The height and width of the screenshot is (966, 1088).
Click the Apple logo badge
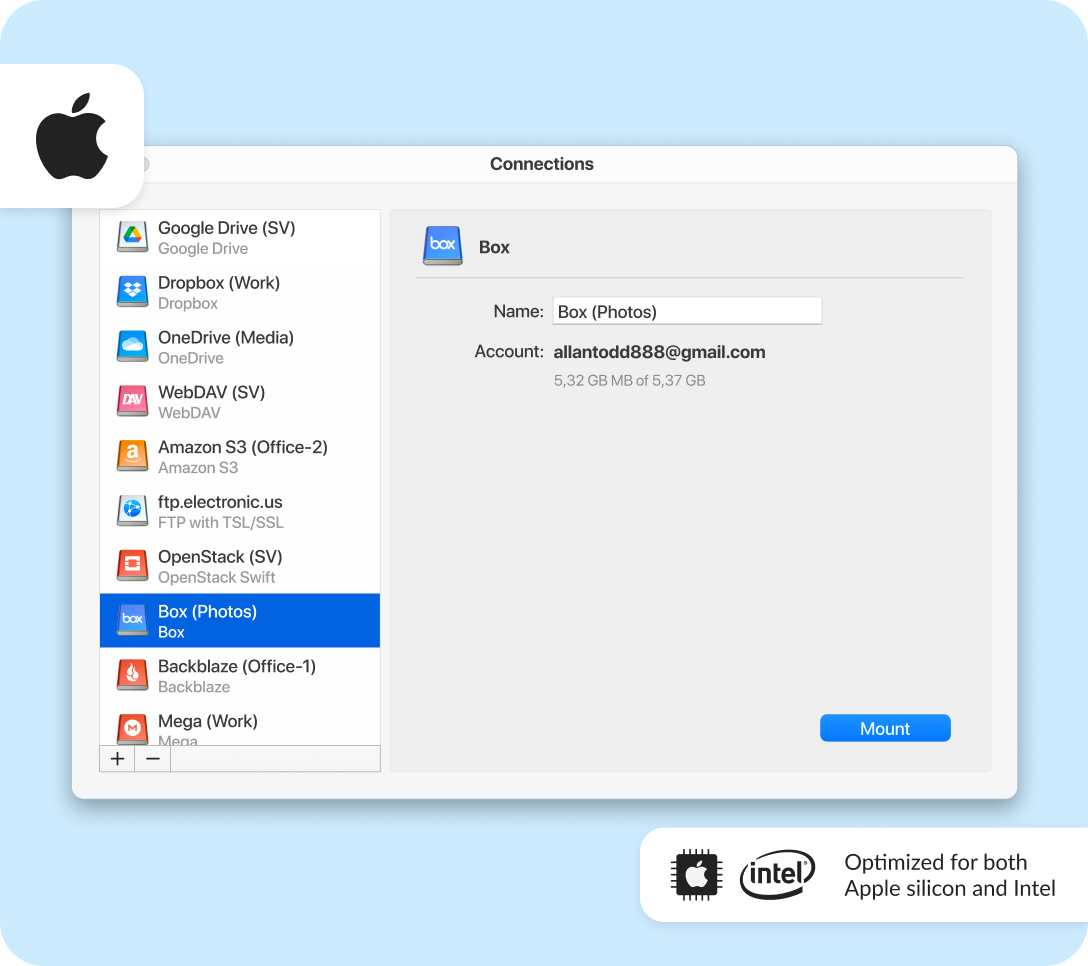(x=71, y=137)
